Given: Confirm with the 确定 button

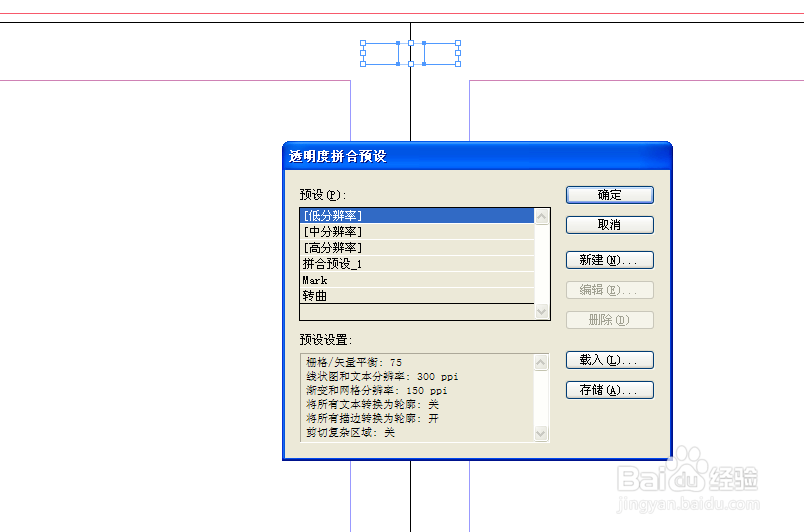Looking at the screenshot, I should (610, 195).
